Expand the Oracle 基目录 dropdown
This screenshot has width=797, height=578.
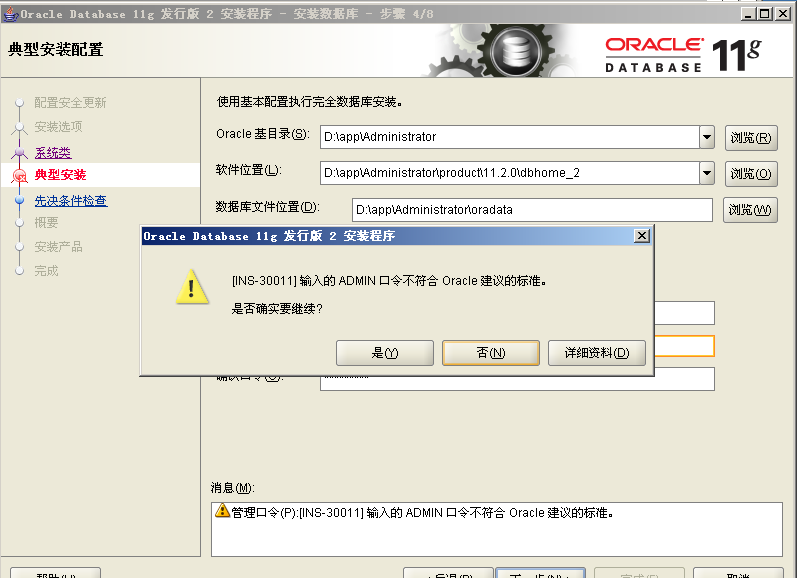point(707,137)
